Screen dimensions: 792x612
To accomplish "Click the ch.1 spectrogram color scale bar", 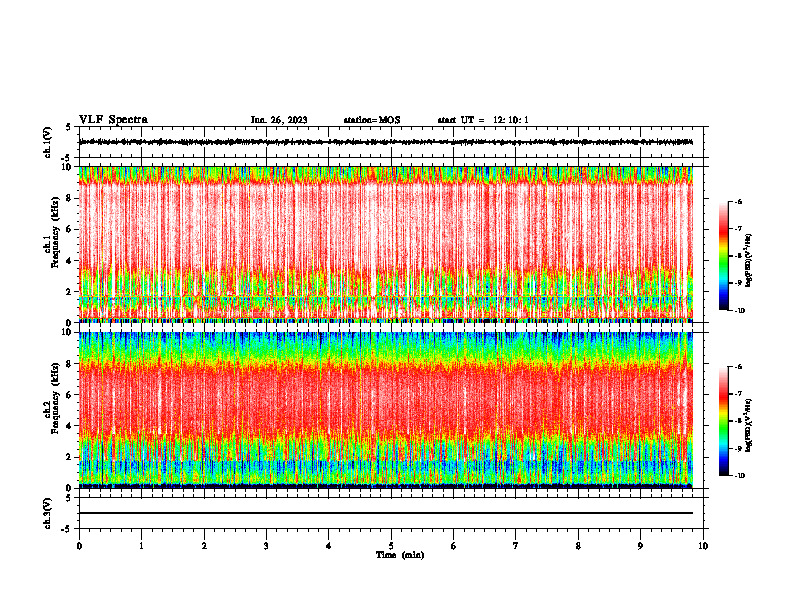I will (x=724, y=256).
